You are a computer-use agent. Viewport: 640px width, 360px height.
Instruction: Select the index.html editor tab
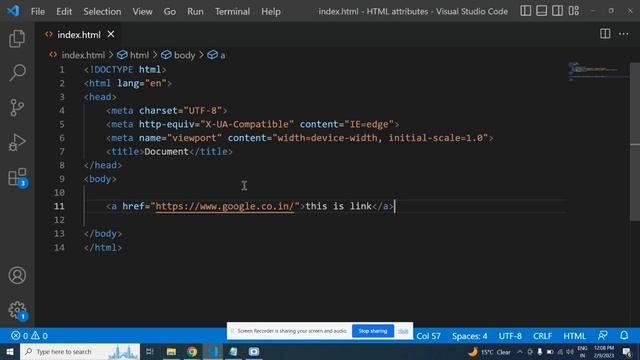tap(79, 35)
